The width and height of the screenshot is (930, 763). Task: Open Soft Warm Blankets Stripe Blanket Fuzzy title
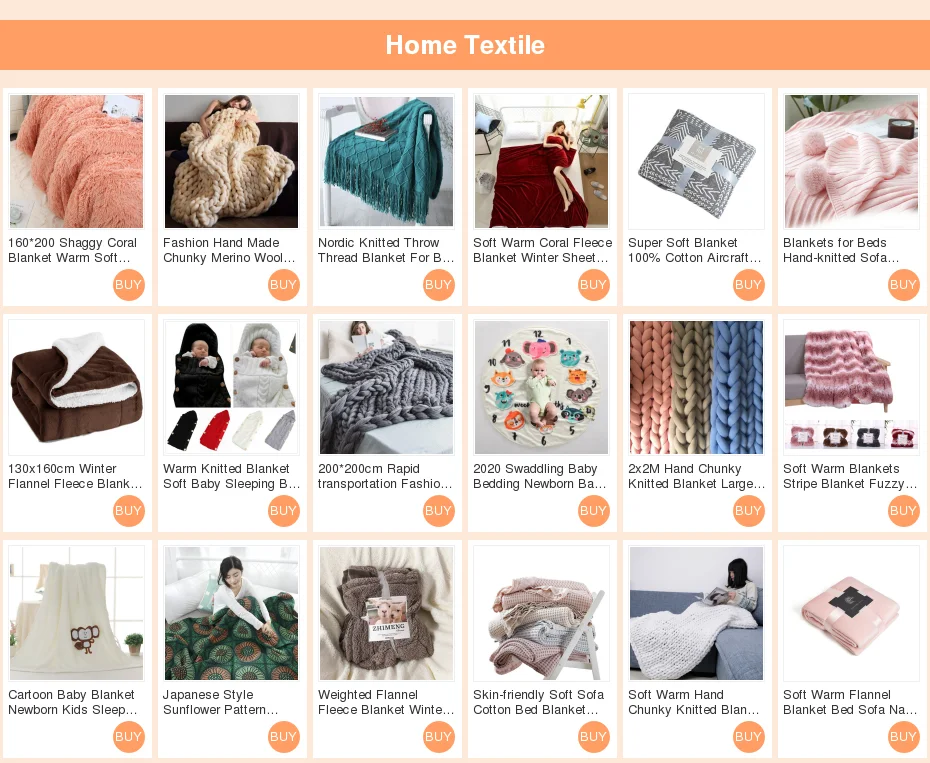(x=850, y=476)
